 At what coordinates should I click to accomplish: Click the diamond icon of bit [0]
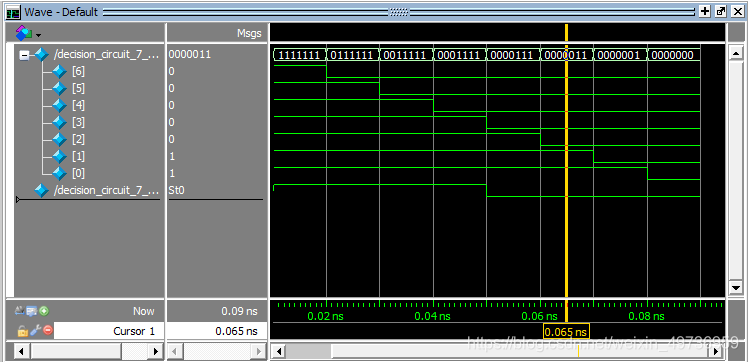coord(59,173)
